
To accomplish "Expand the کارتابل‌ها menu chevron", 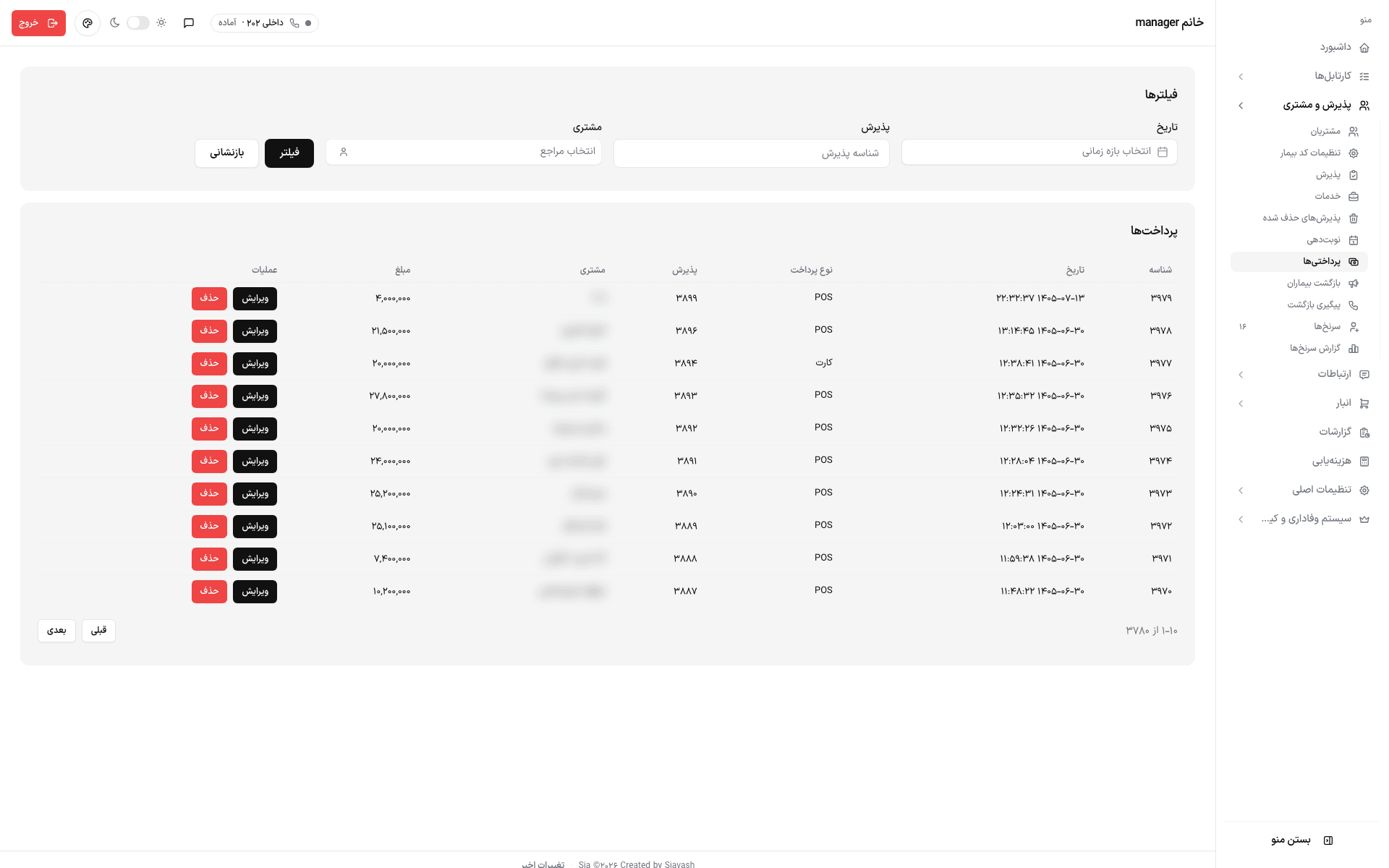I will click(x=1241, y=77).
